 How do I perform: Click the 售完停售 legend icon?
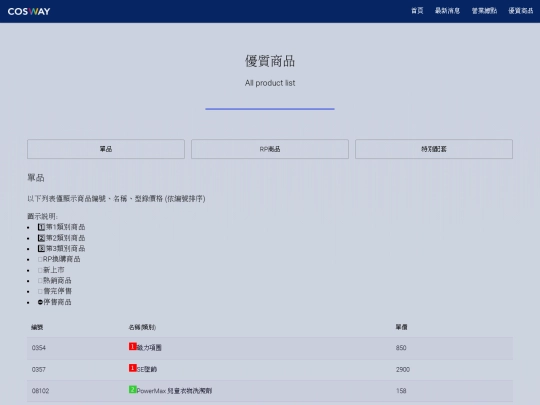click(x=40, y=291)
